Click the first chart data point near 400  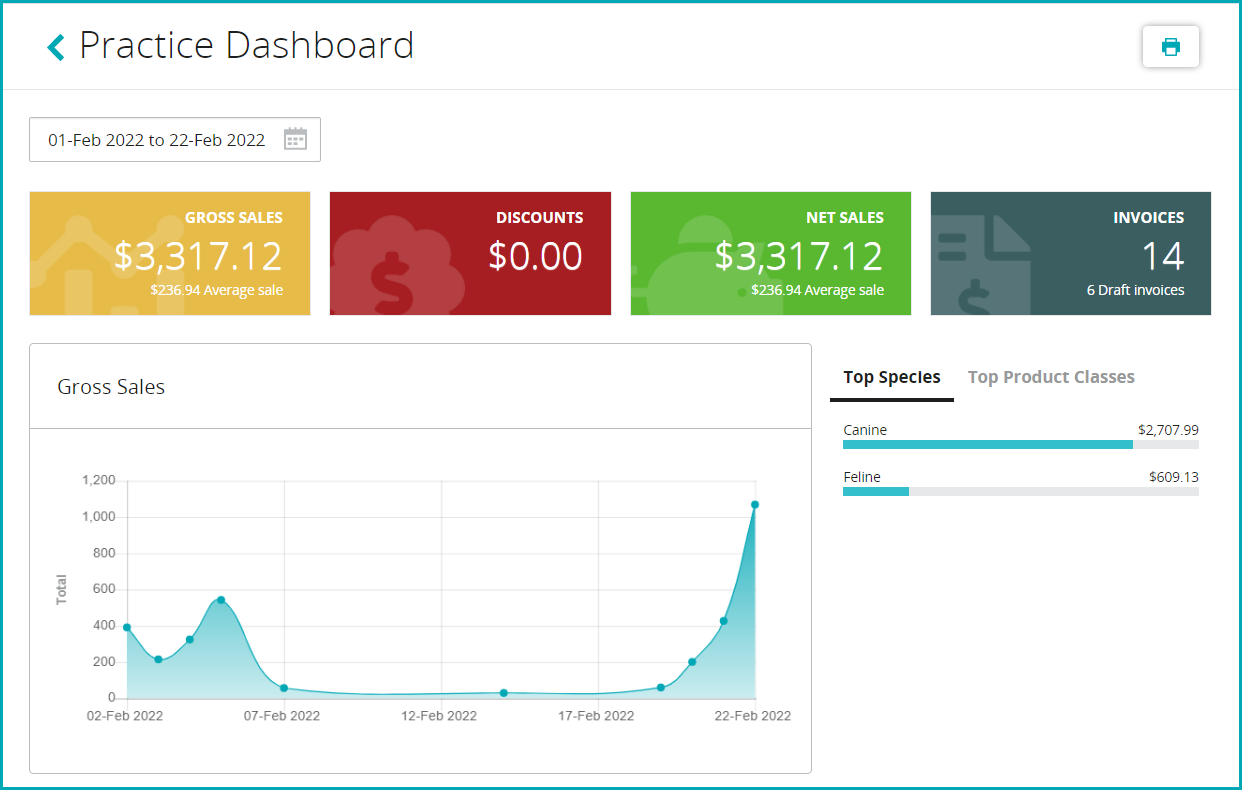[127, 628]
